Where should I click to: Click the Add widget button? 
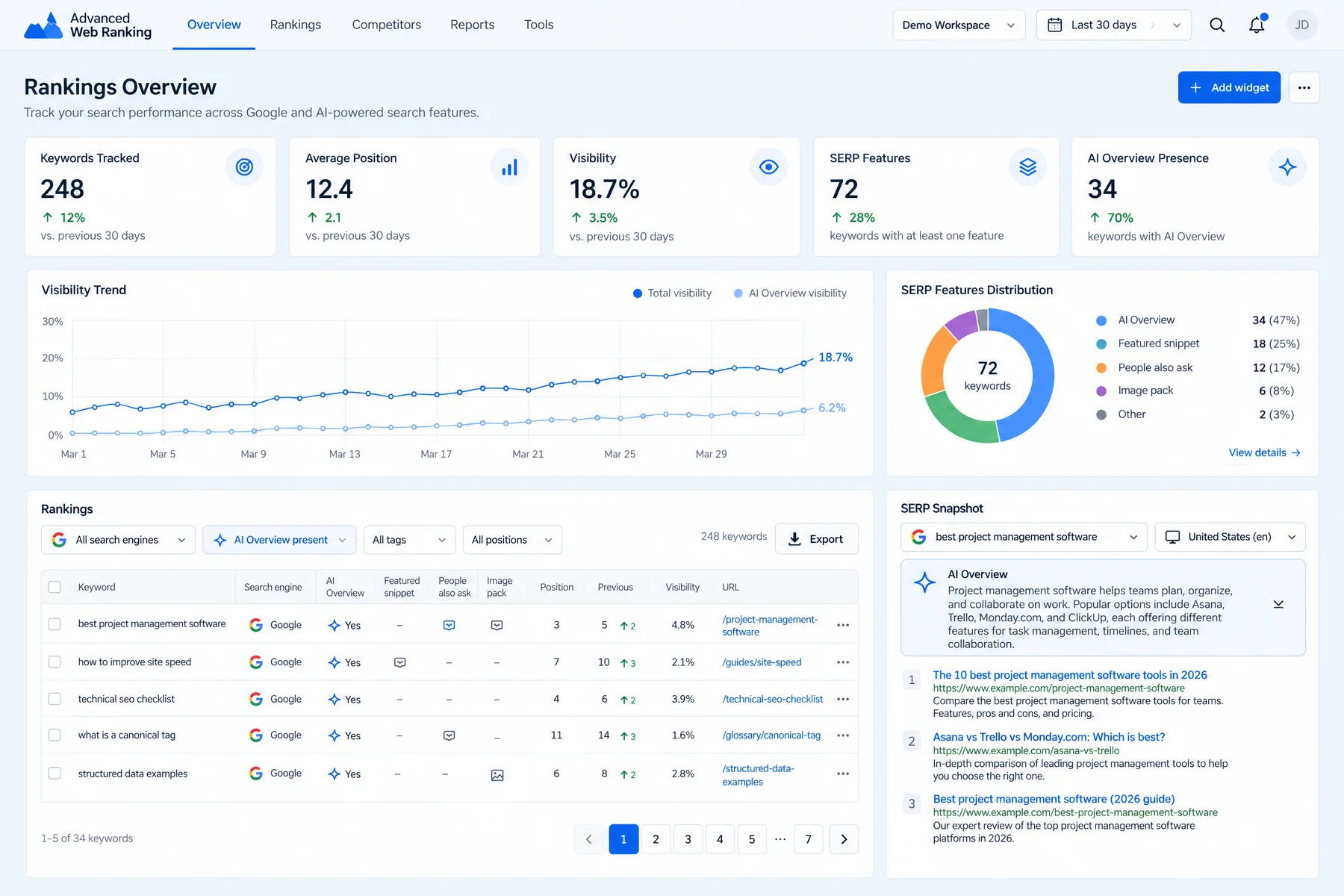(1229, 87)
